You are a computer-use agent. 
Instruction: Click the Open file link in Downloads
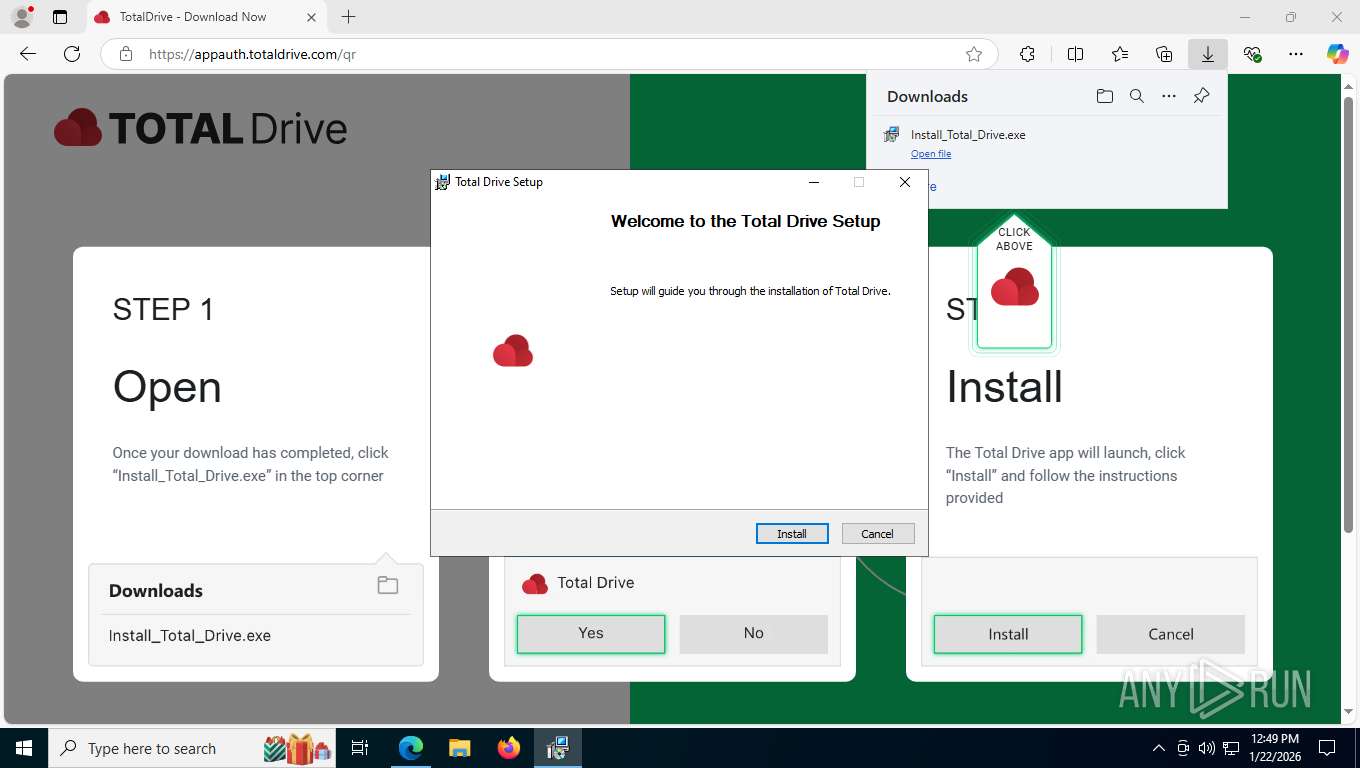931,154
